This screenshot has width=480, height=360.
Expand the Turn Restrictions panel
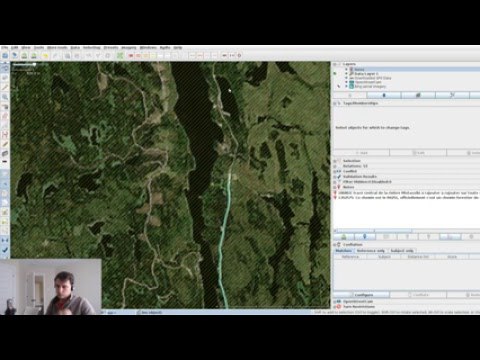click(x=335, y=307)
